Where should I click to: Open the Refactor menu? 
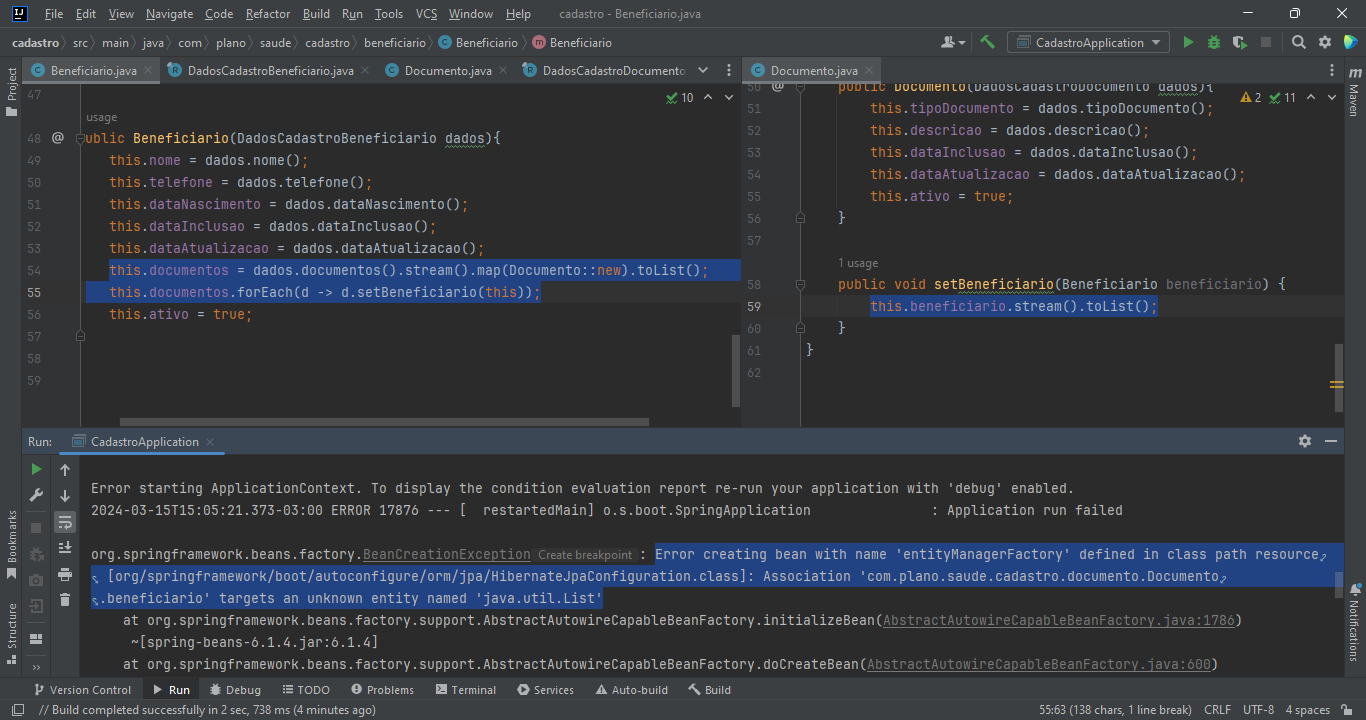click(267, 14)
